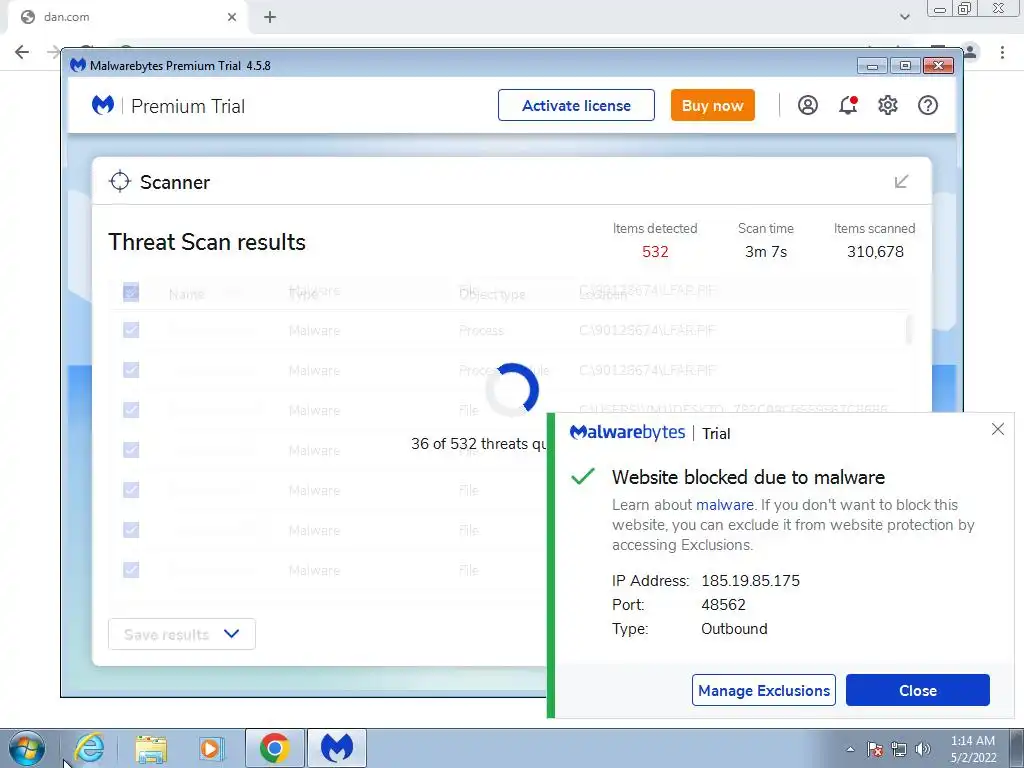Open the volume speaker tray icon

pos(923,749)
